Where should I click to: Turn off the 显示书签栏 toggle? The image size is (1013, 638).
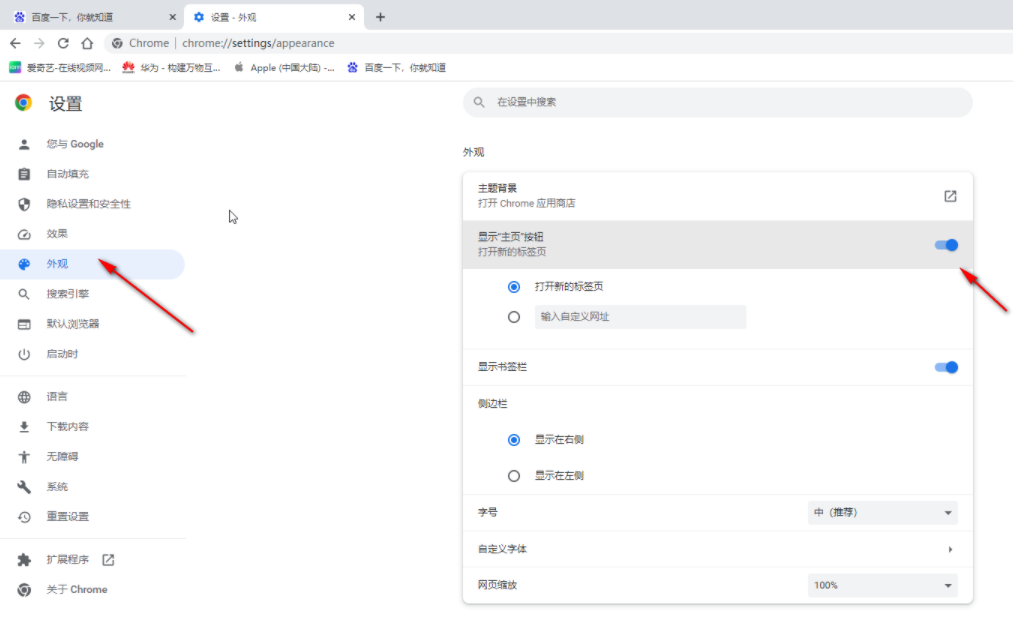[944, 367]
